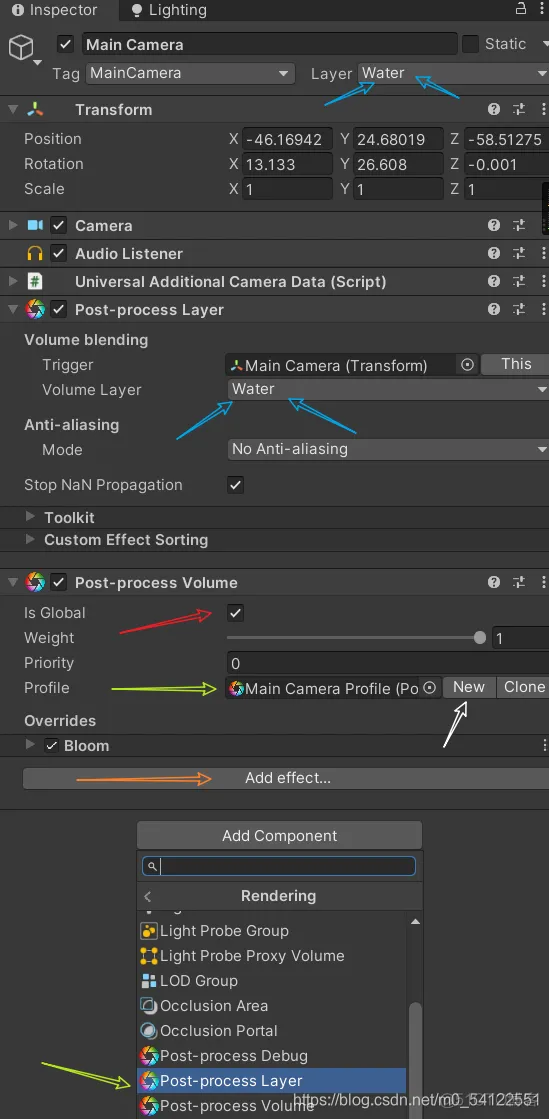This screenshot has width=549, height=1119.
Task: Open Post-process Layer presets icon
Action: click(x=519, y=310)
